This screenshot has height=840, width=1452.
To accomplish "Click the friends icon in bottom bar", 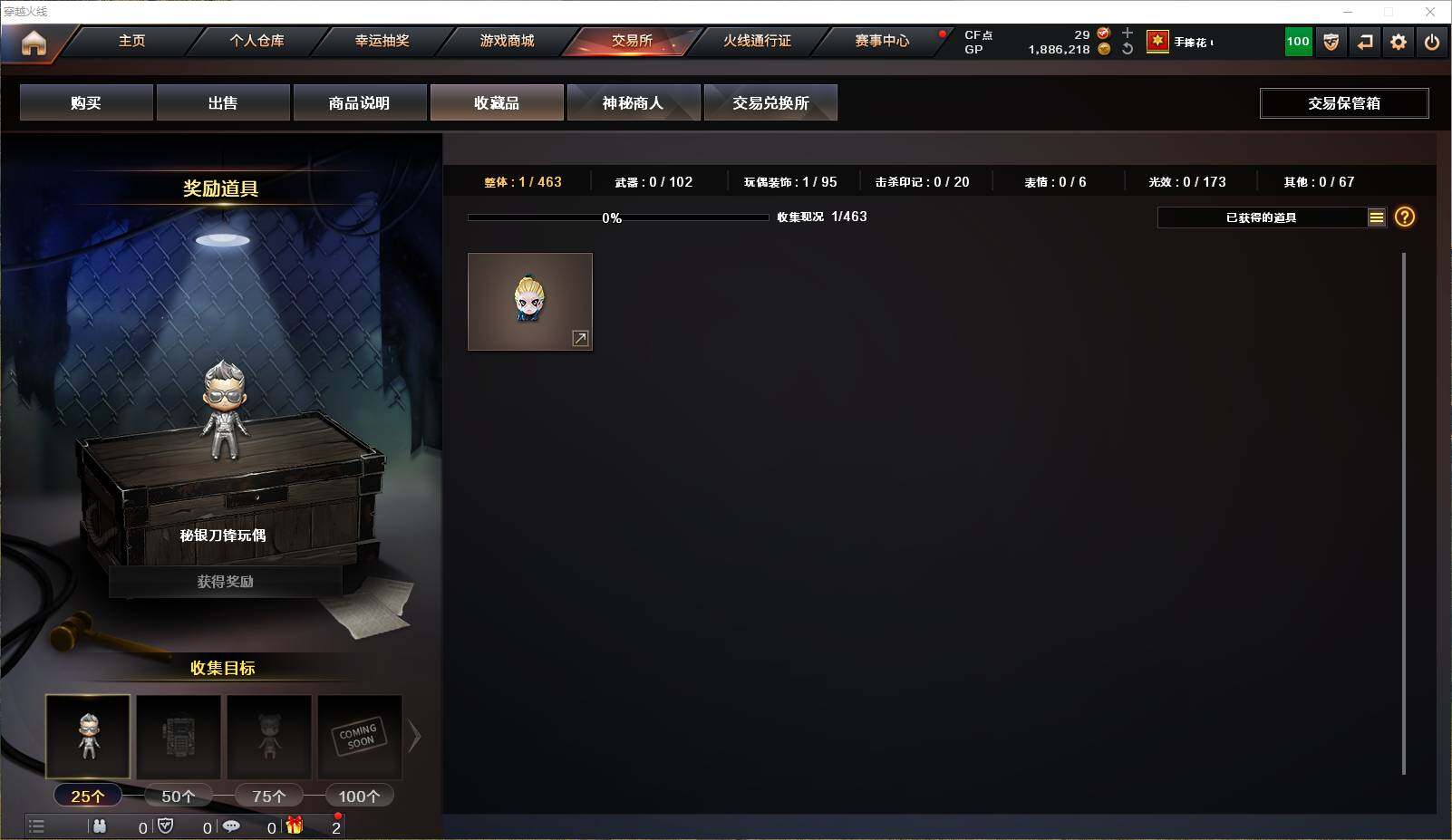I will tap(100, 826).
